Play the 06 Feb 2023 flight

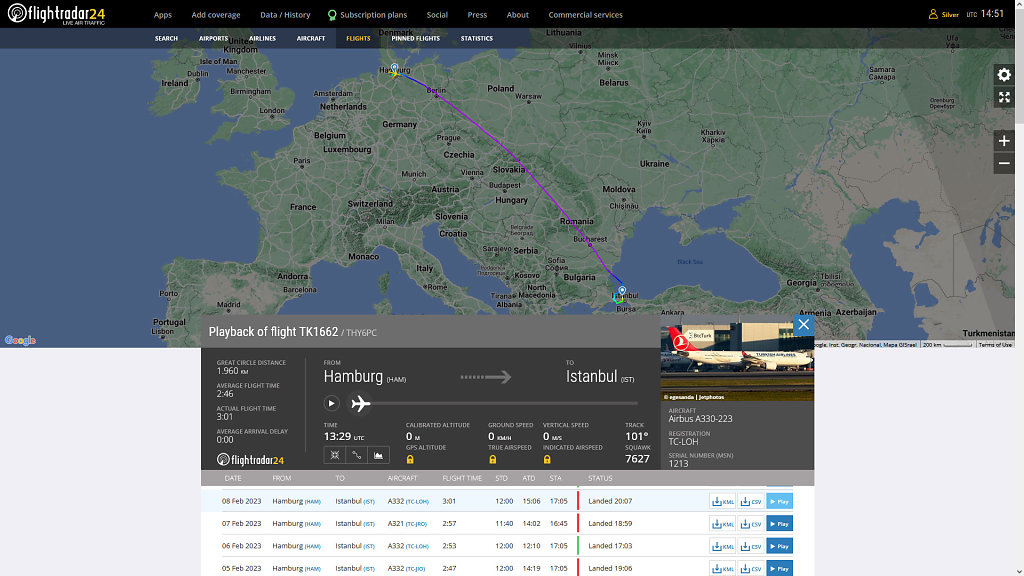[779, 546]
